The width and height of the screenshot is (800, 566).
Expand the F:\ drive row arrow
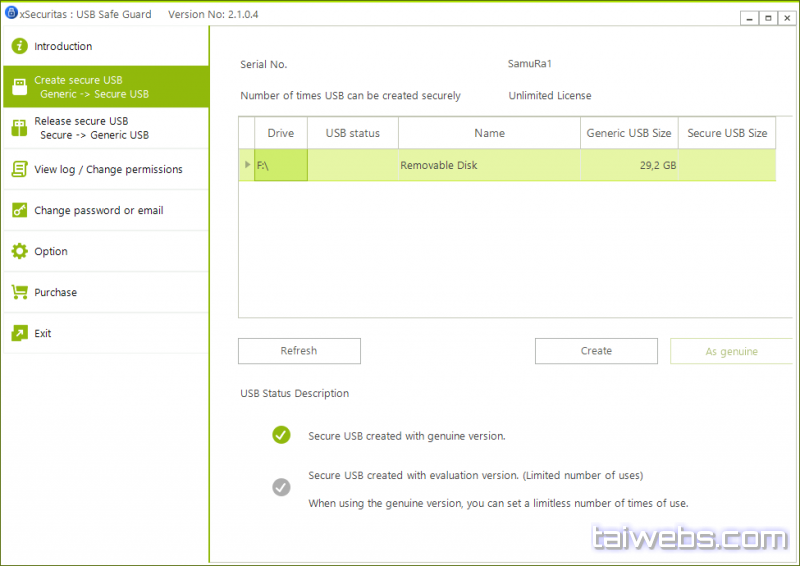click(x=247, y=165)
